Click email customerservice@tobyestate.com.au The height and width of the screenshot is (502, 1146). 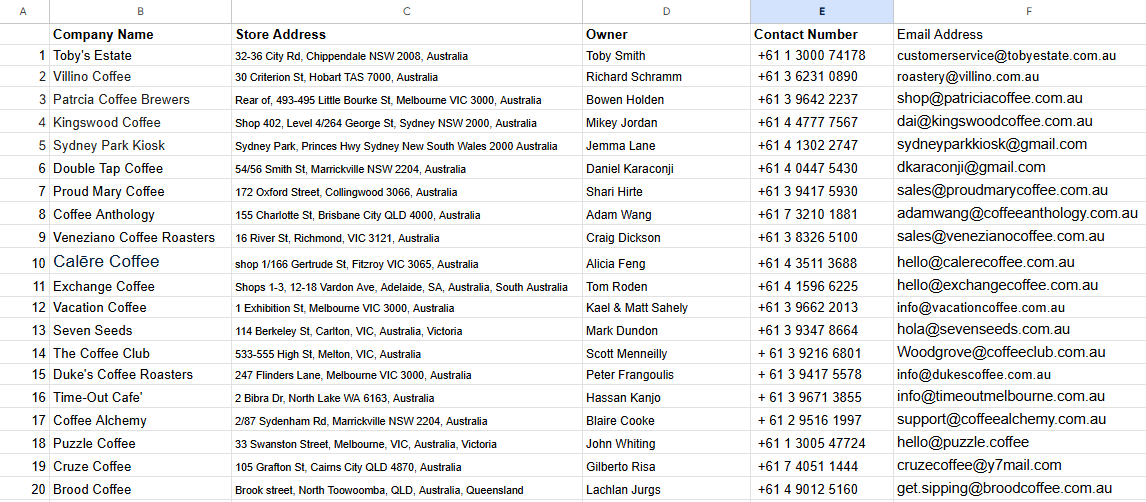pyautogui.click(x=1020, y=56)
